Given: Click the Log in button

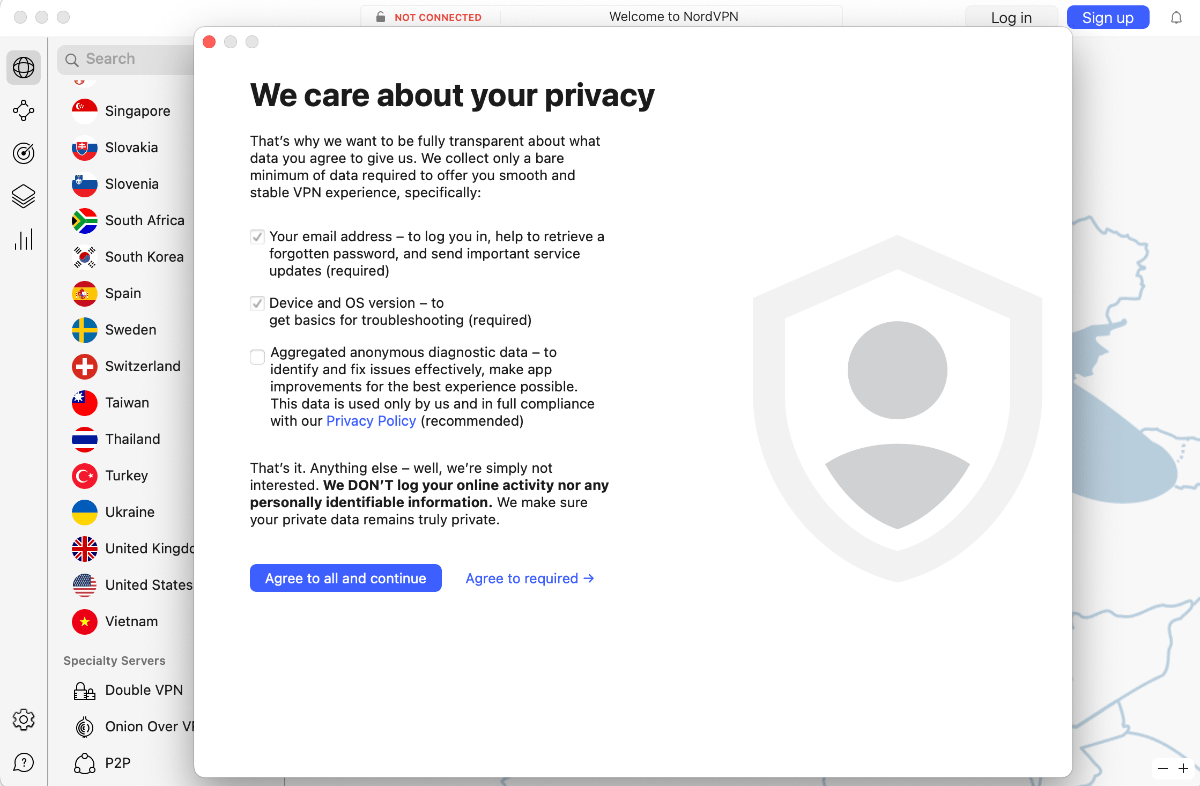Looking at the screenshot, I should [x=1011, y=18].
